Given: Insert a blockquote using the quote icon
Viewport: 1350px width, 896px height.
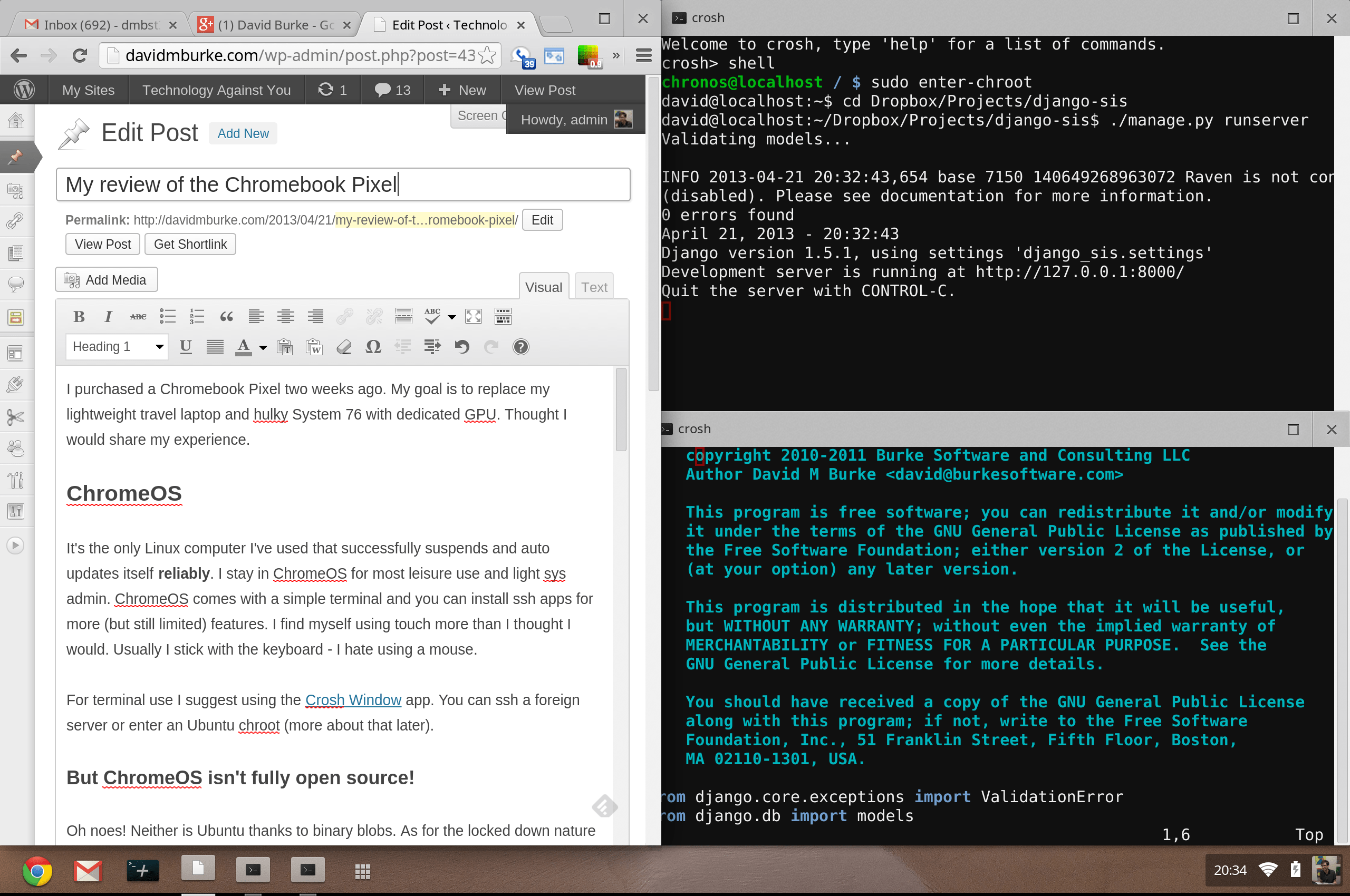Looking at the screenshot, I should pos(226,316).
